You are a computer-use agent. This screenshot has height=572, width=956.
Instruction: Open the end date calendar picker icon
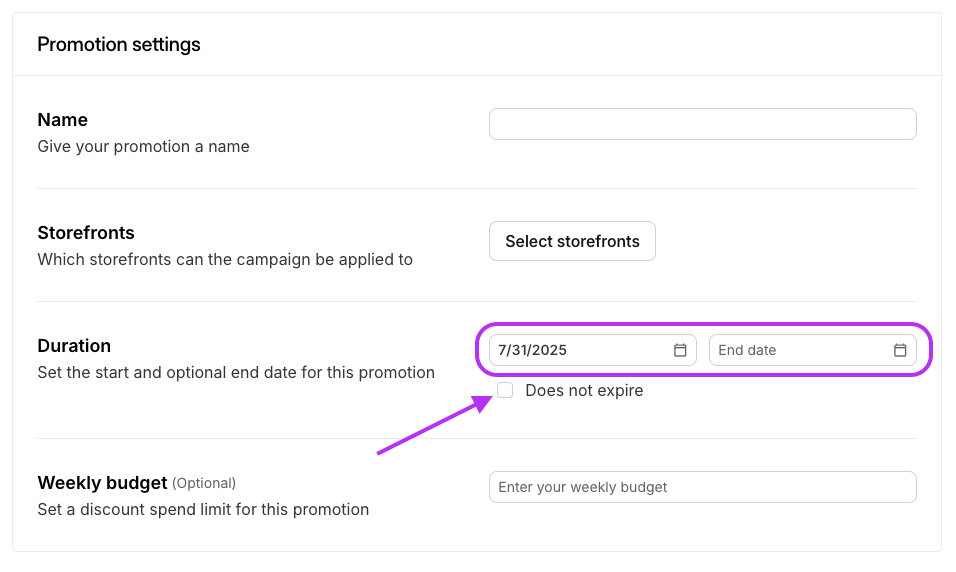tap(900, 350)
